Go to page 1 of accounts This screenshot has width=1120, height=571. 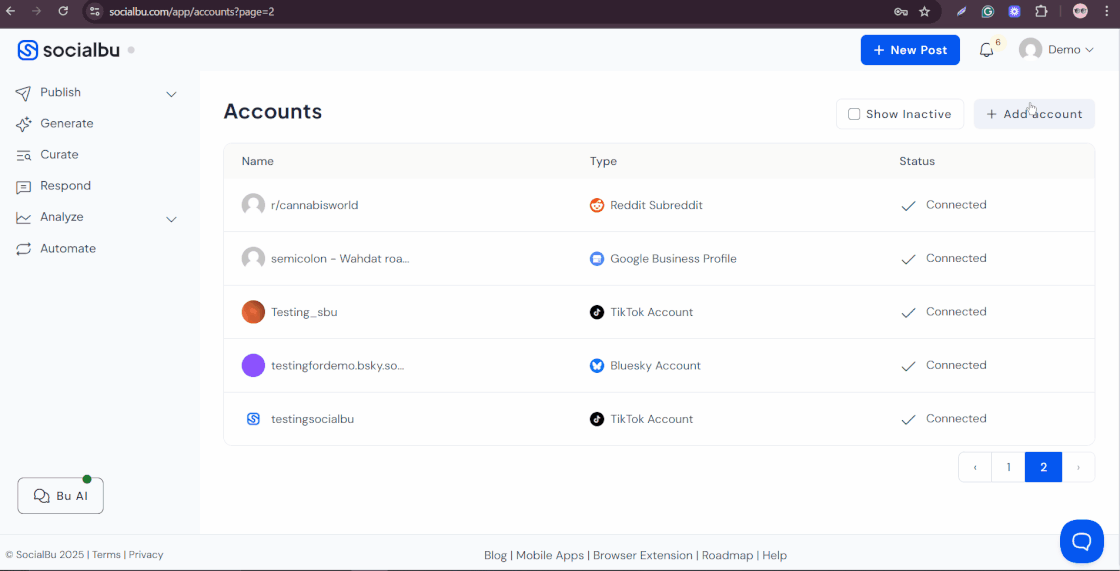(x=1008, y=467)
